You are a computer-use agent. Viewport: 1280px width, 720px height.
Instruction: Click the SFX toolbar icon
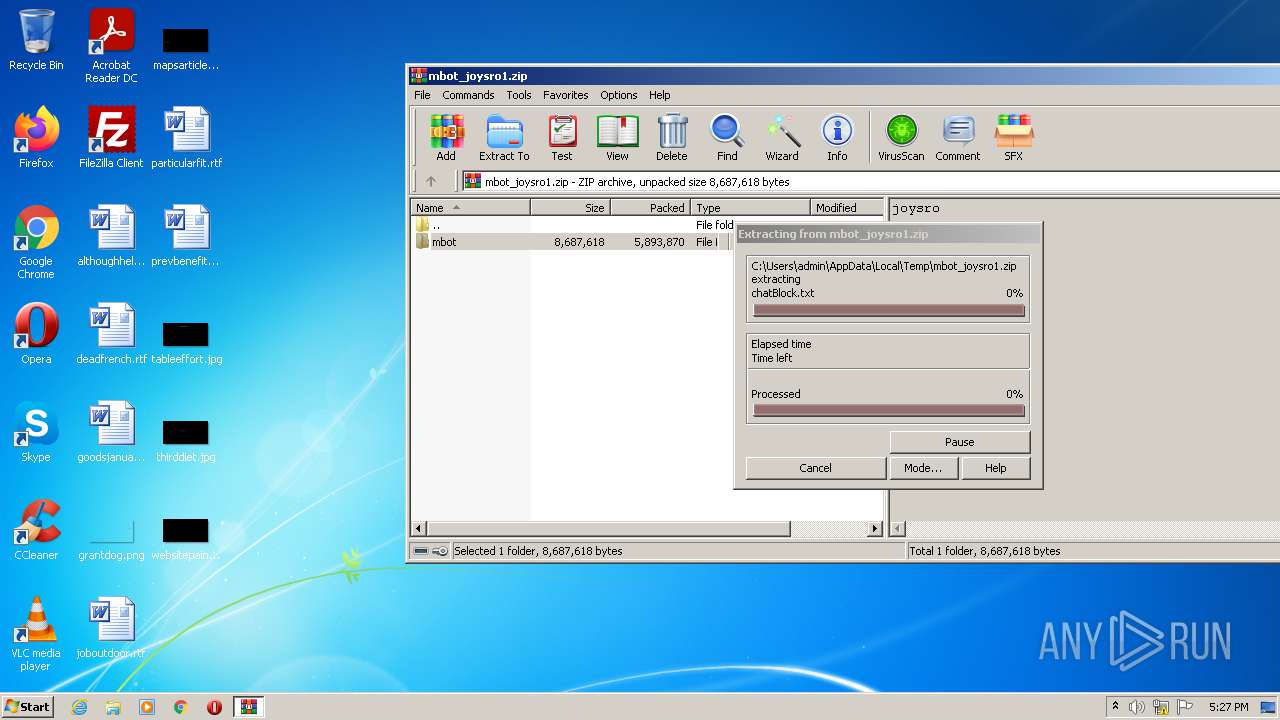tap(1013, 138)
